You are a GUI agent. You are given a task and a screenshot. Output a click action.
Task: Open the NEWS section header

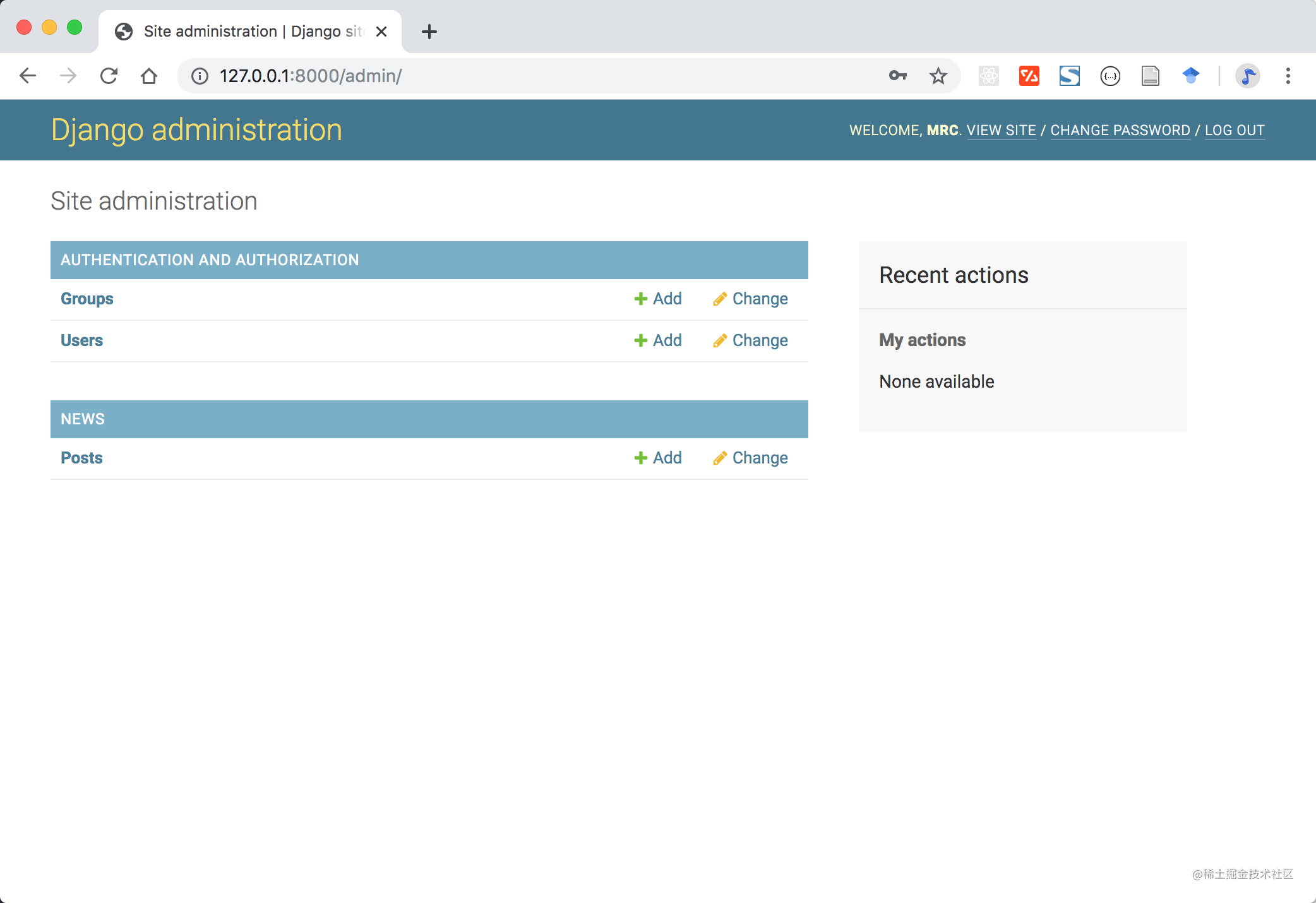pos(83,419)
